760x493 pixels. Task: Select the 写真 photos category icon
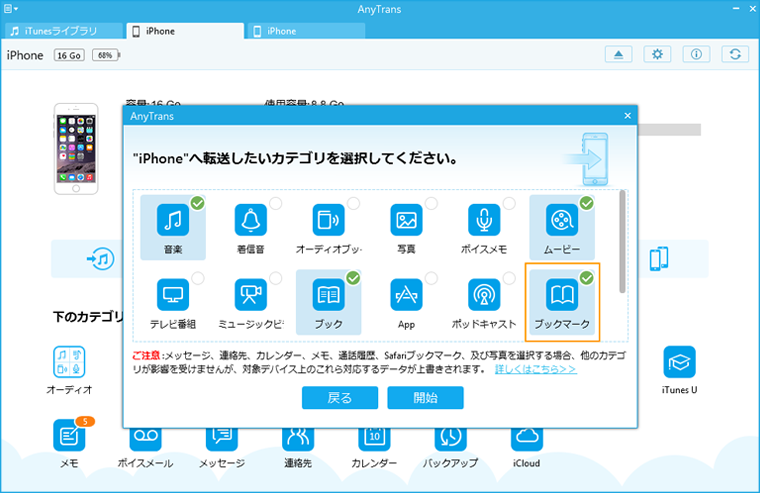(x=406, y=220)
